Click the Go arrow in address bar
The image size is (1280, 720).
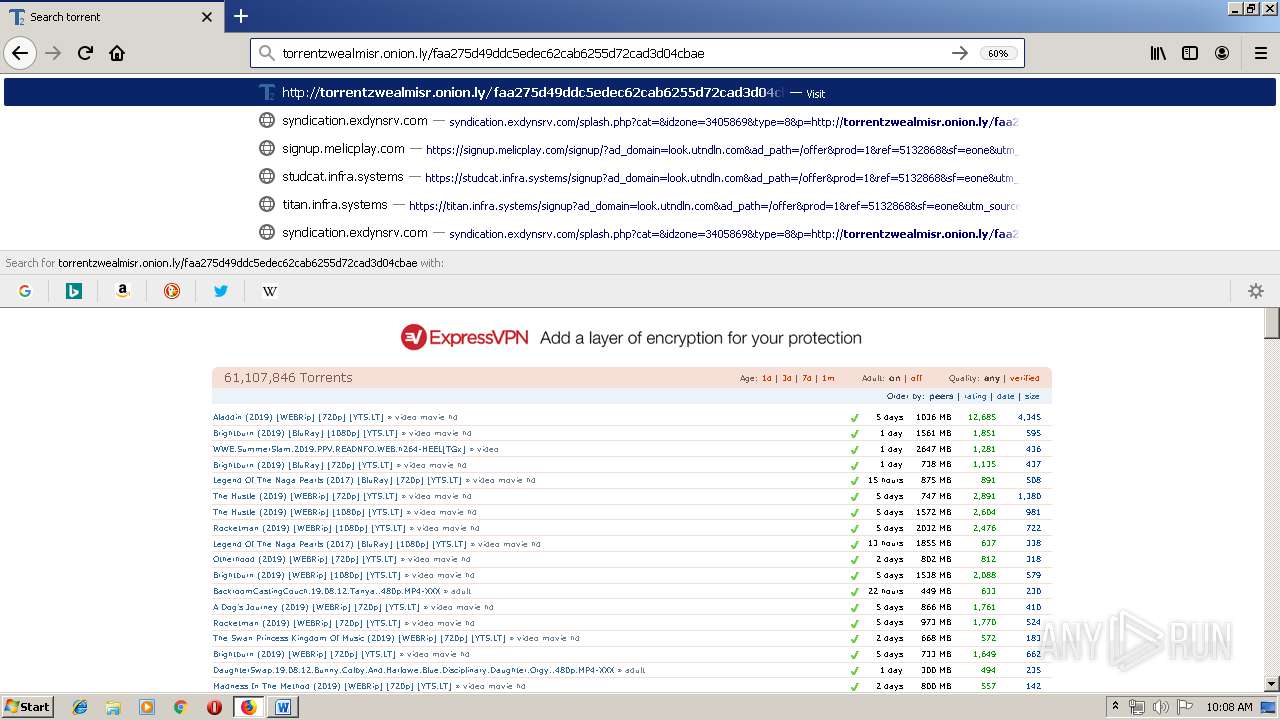[959, 53]
